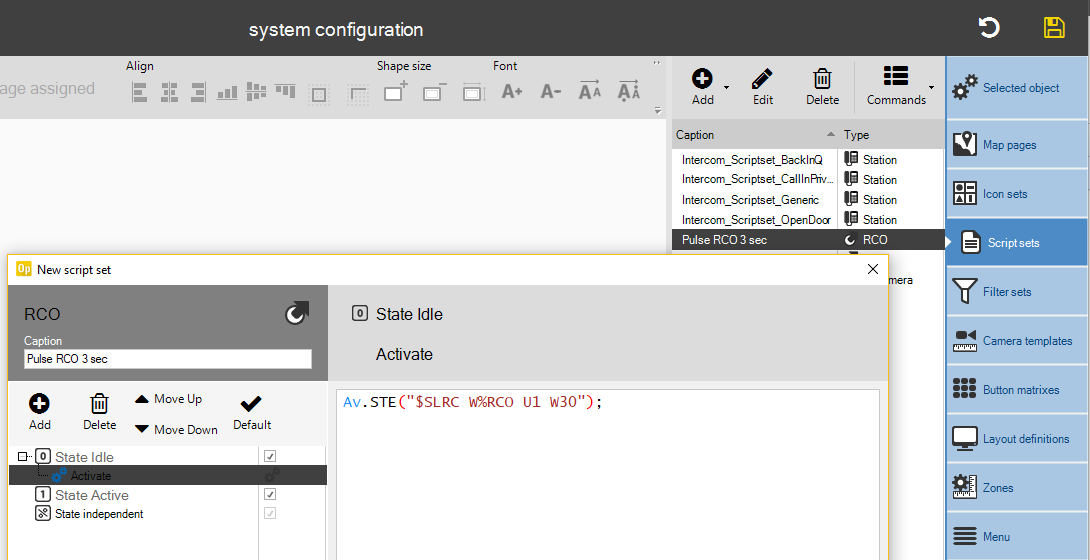Open the Commands dropdown menu
Image resolution: width=1090 pixels, height=560 pixels.
tap(897, 86)
